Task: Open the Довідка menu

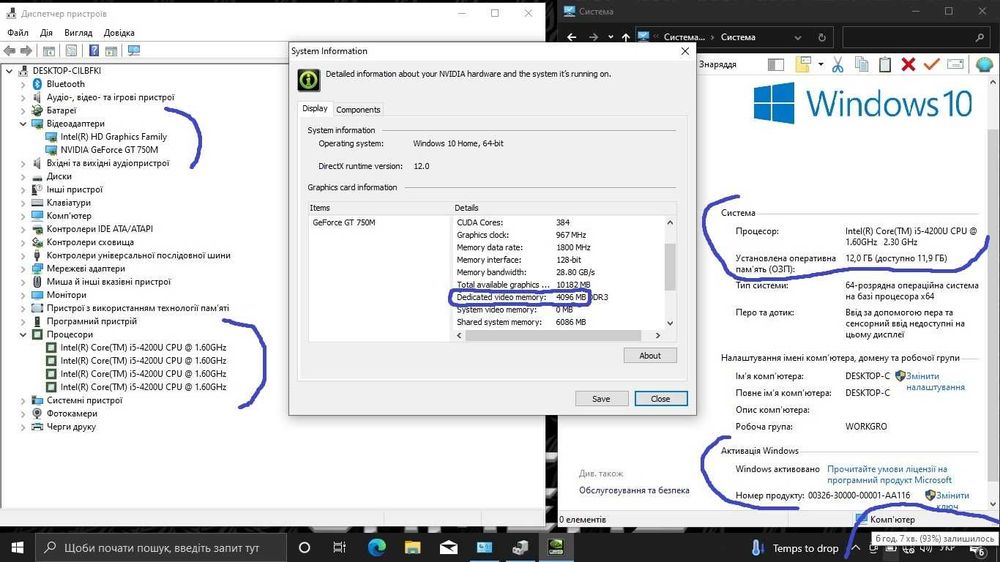Action: click(119, 33)
